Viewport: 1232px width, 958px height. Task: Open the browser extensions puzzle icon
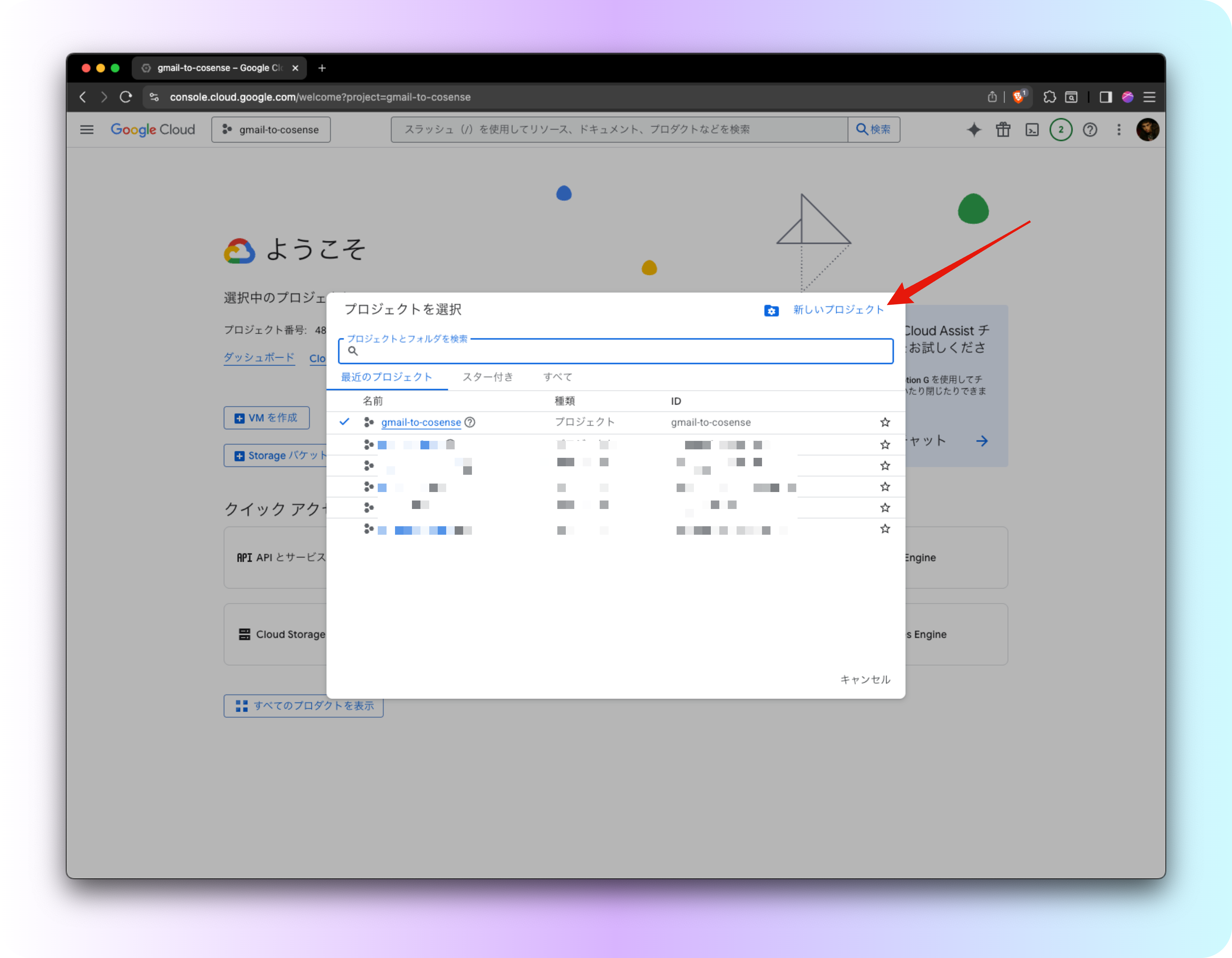pos(1049,97)
